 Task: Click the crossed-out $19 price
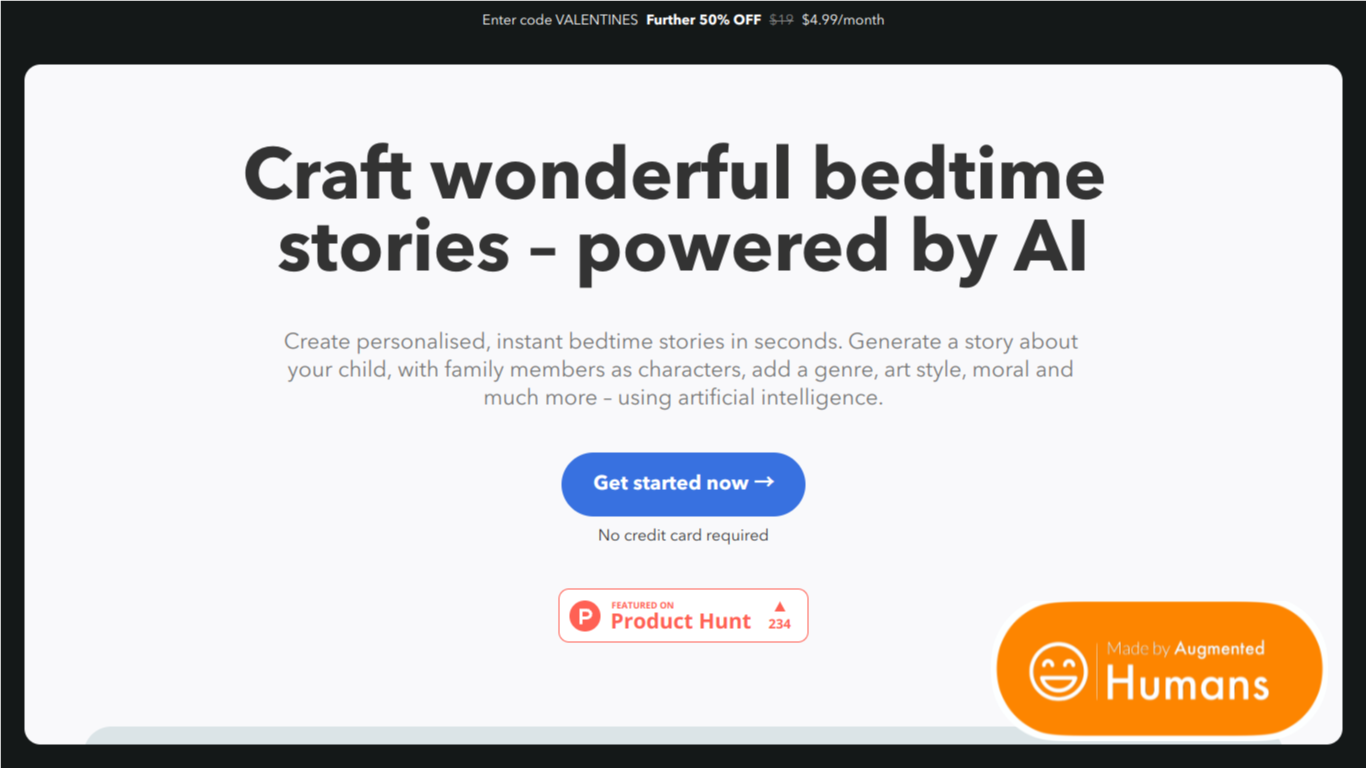[781, 20]
